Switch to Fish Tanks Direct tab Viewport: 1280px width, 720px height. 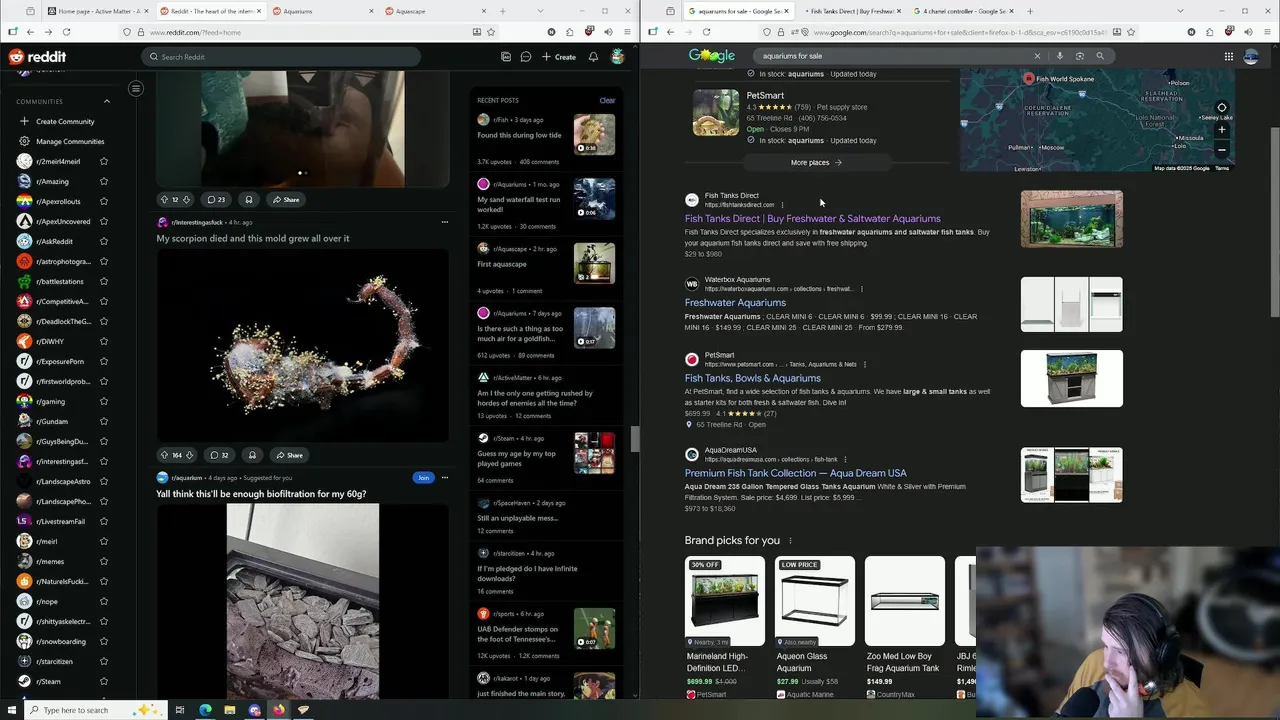pyautogui.click(x=851, y=11)
